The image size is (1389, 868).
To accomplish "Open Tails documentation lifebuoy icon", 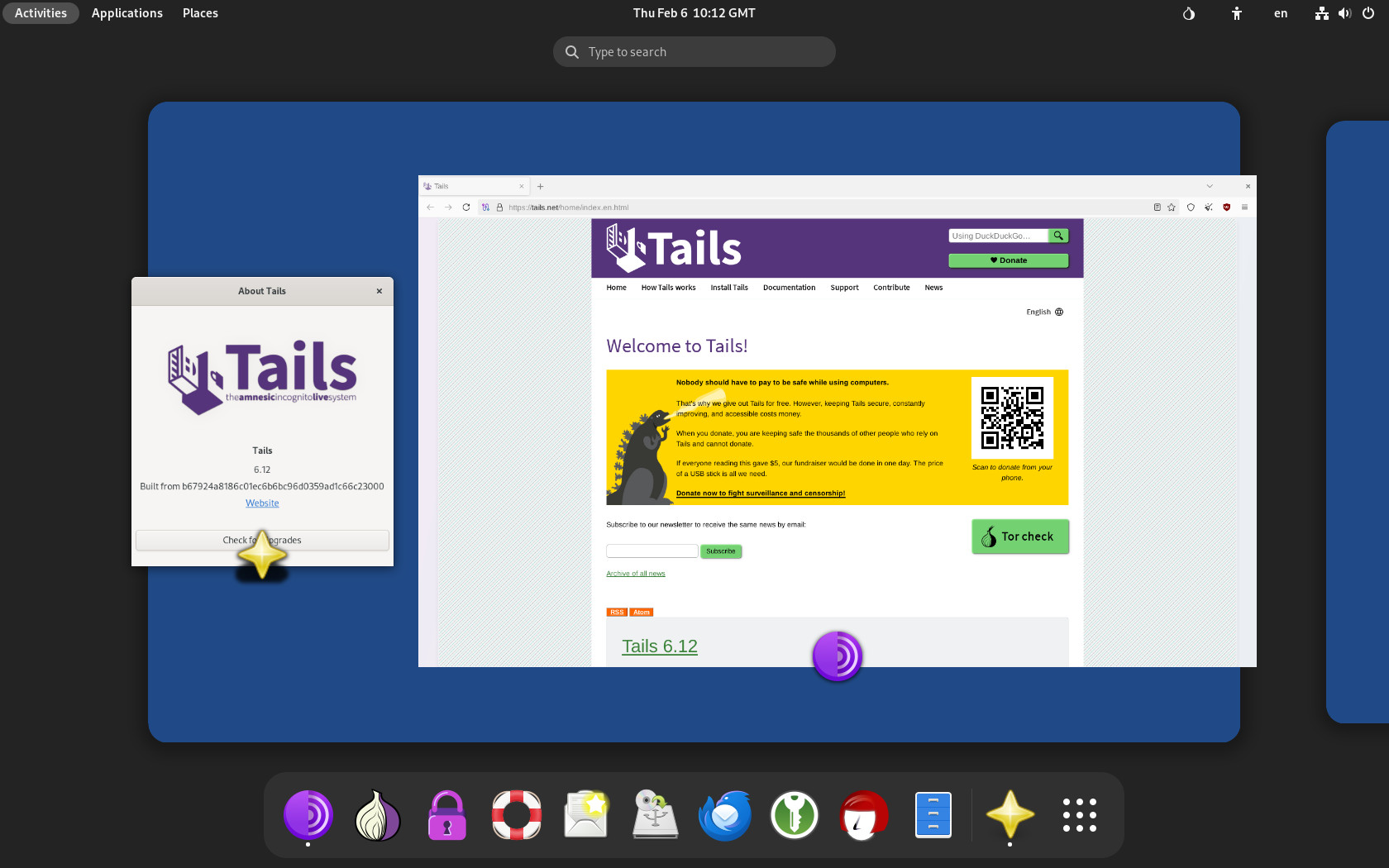I will (517, 815).
